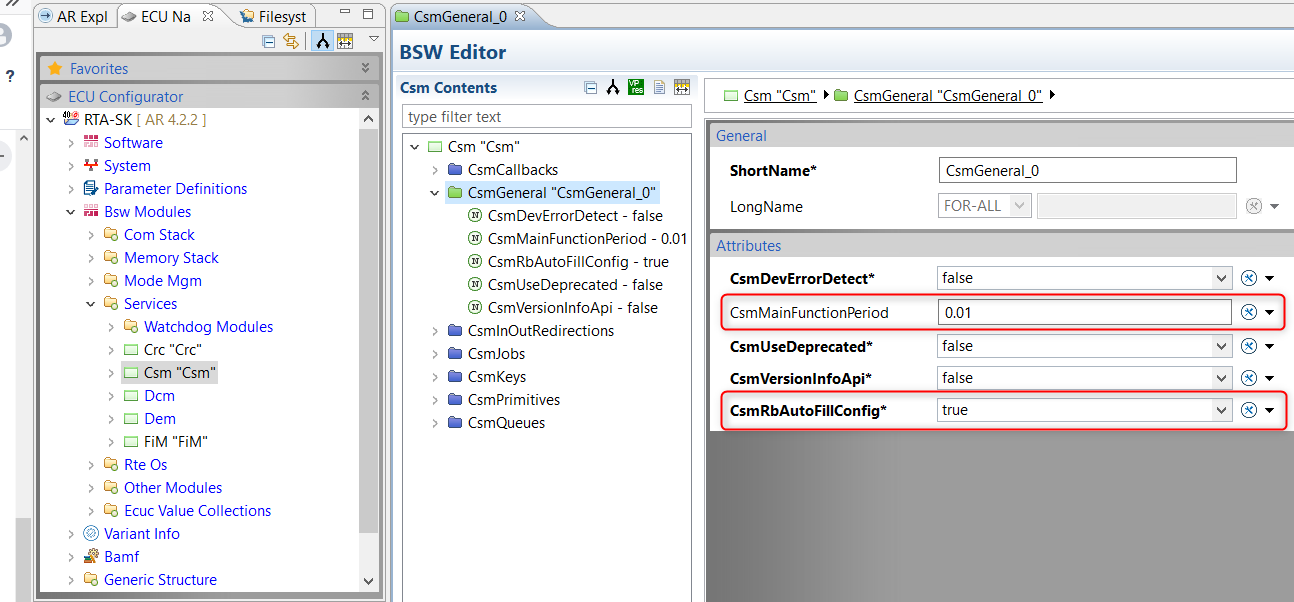Screen dimensions: 1294x602
Task: Expand the Com Stack folder
Action: pos(91,235)
